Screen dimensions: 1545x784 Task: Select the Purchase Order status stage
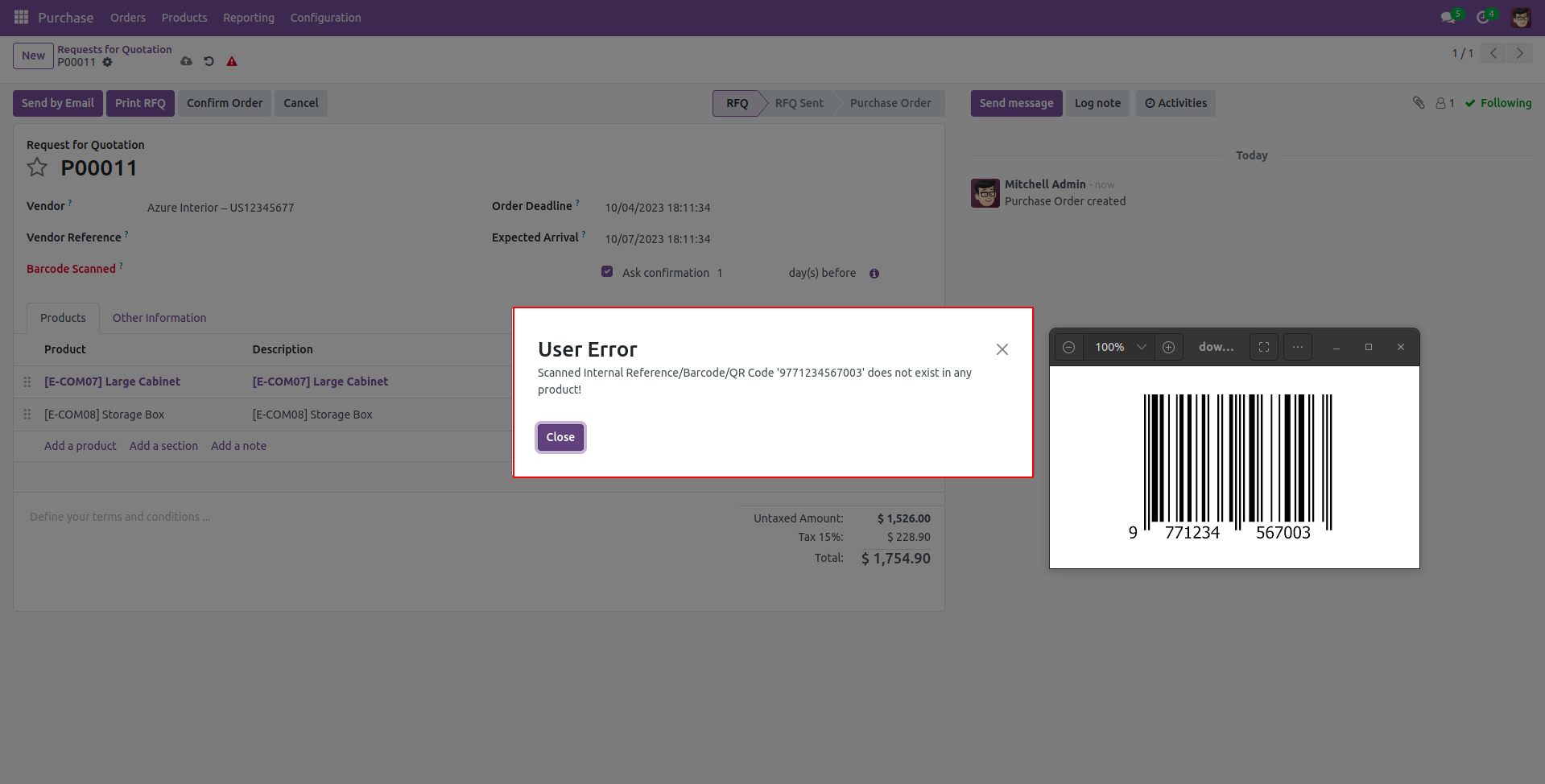[x=890, y=103]
